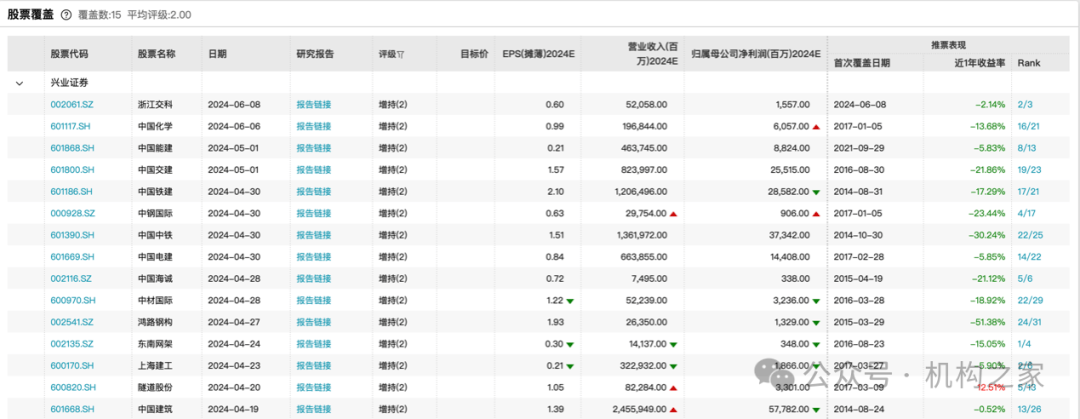The image size is (1080, 419).
Task: Open 报告链接 for 中国化学
Action: point(313,127)
